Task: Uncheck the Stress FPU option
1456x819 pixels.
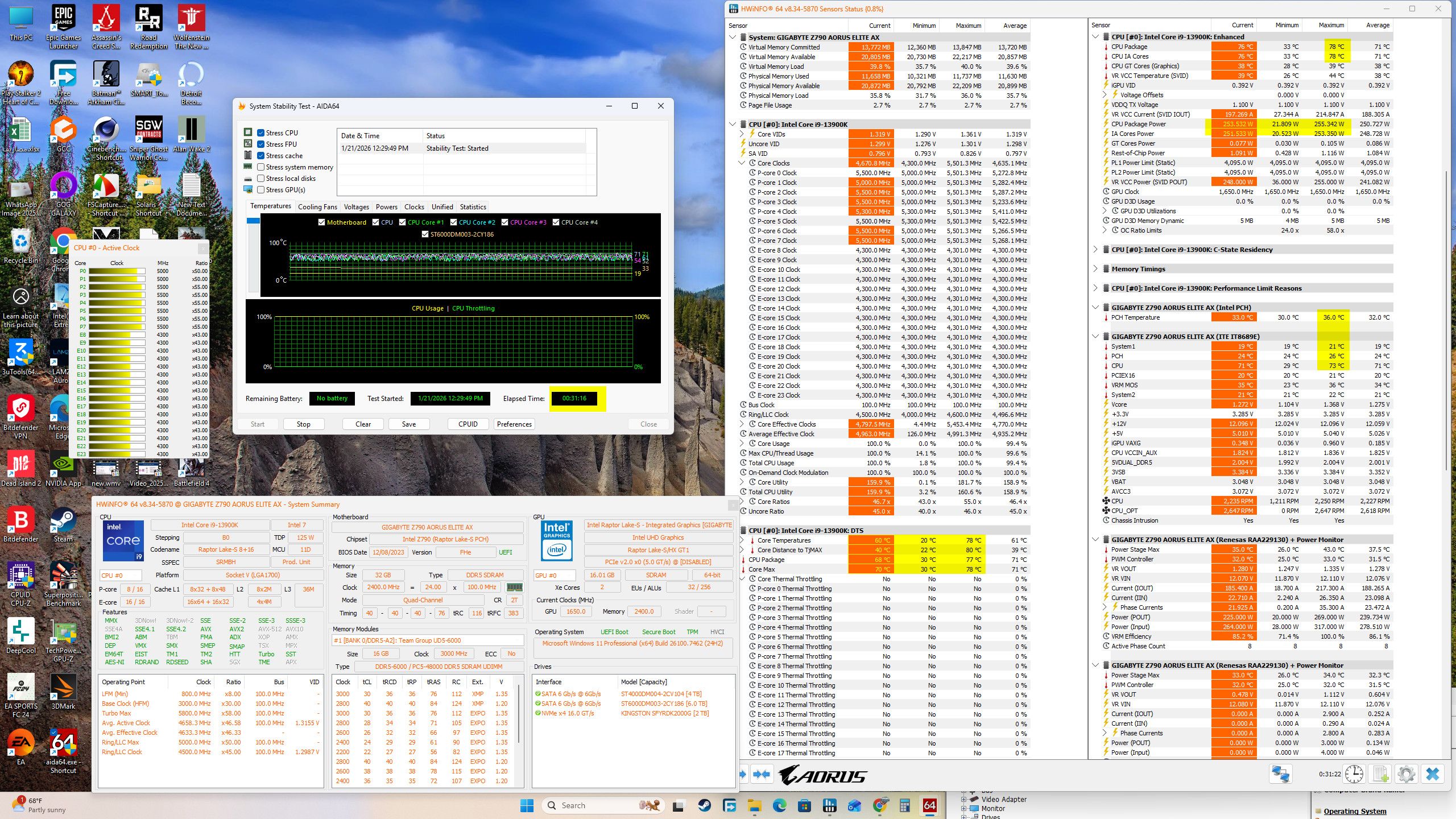Action: [x=261, y=144]
